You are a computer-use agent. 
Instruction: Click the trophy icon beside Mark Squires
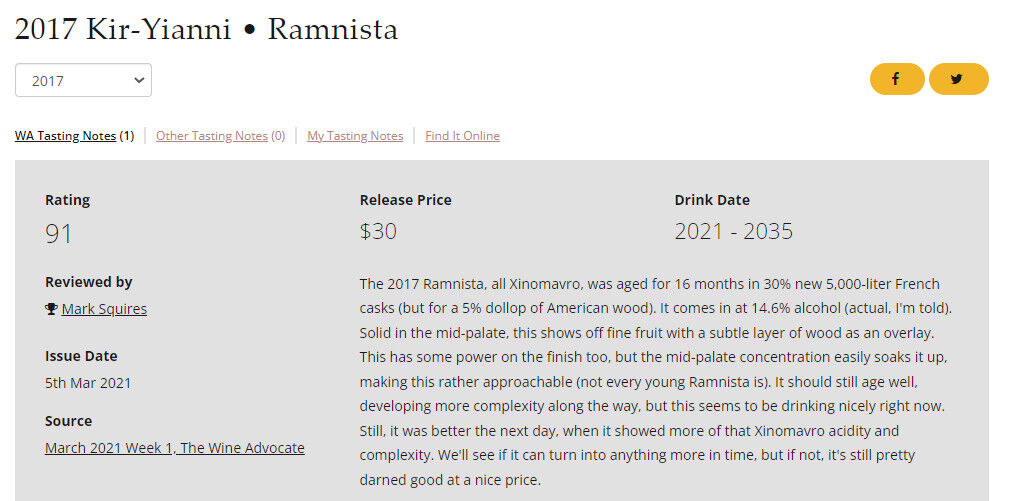click(51, 309)
